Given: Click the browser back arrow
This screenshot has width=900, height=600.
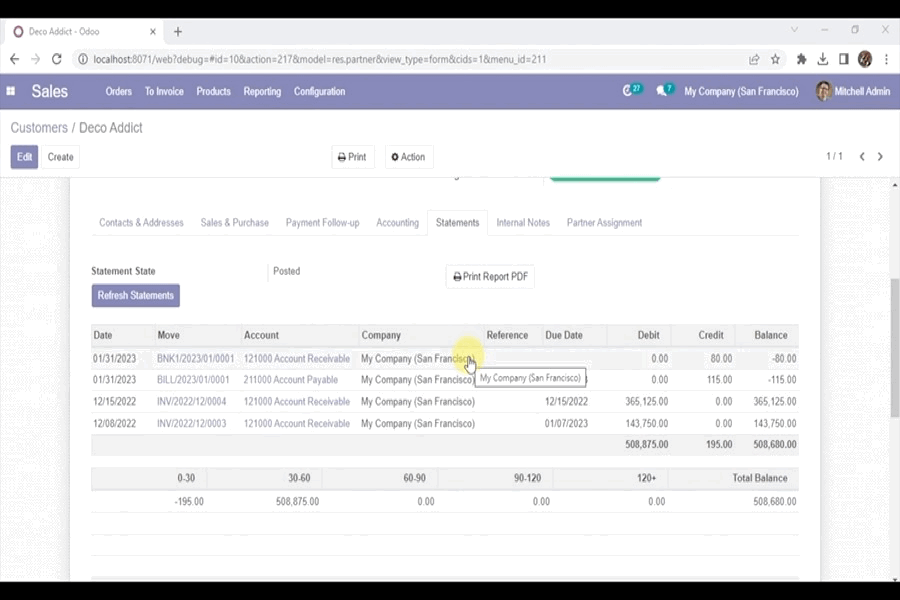Looking at the screenshot, I should coord(14,59).
